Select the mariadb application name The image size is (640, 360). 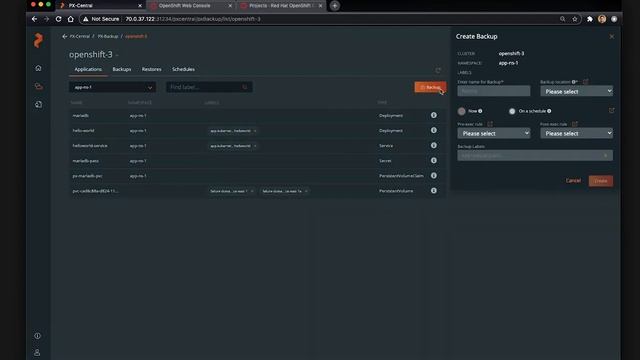pyautogui.click(x=80, y=116)
